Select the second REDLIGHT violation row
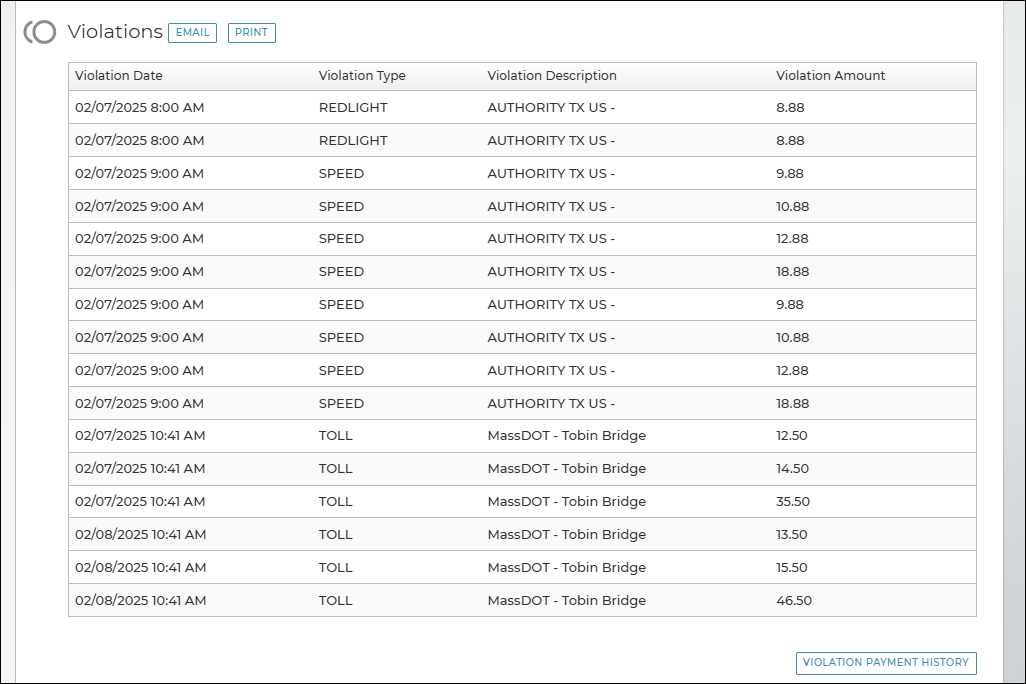The width and height of the screenshot is (1026, 684). [353, 141]
